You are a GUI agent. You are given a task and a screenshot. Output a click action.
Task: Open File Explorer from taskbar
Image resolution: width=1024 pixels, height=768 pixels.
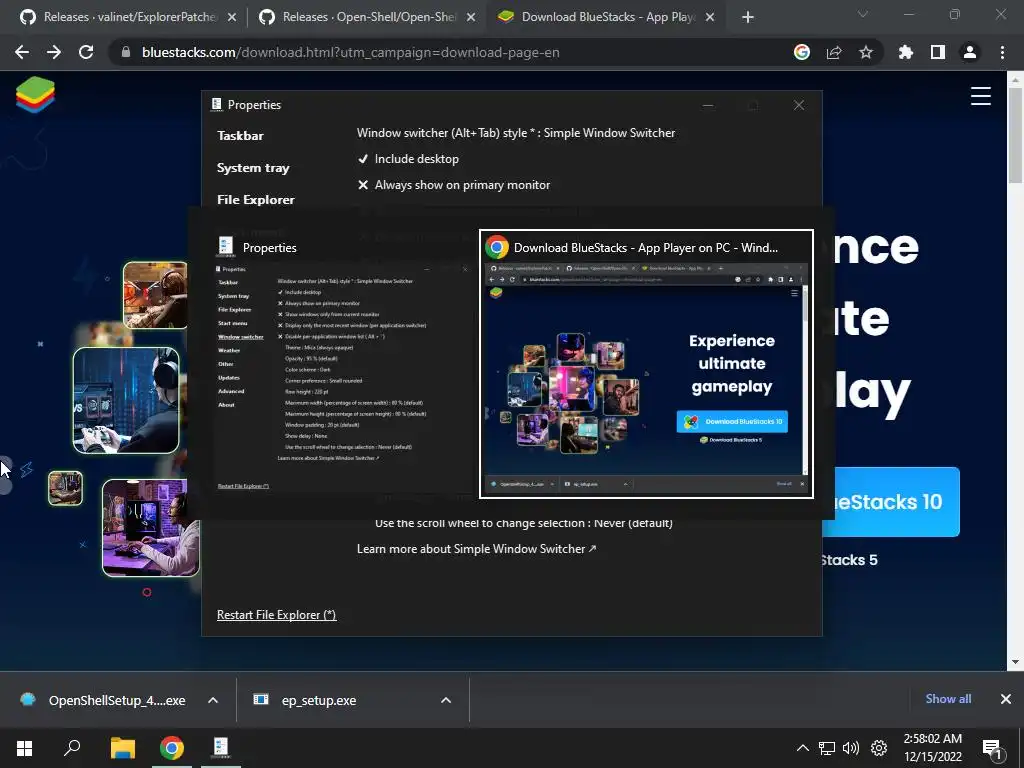122,748
